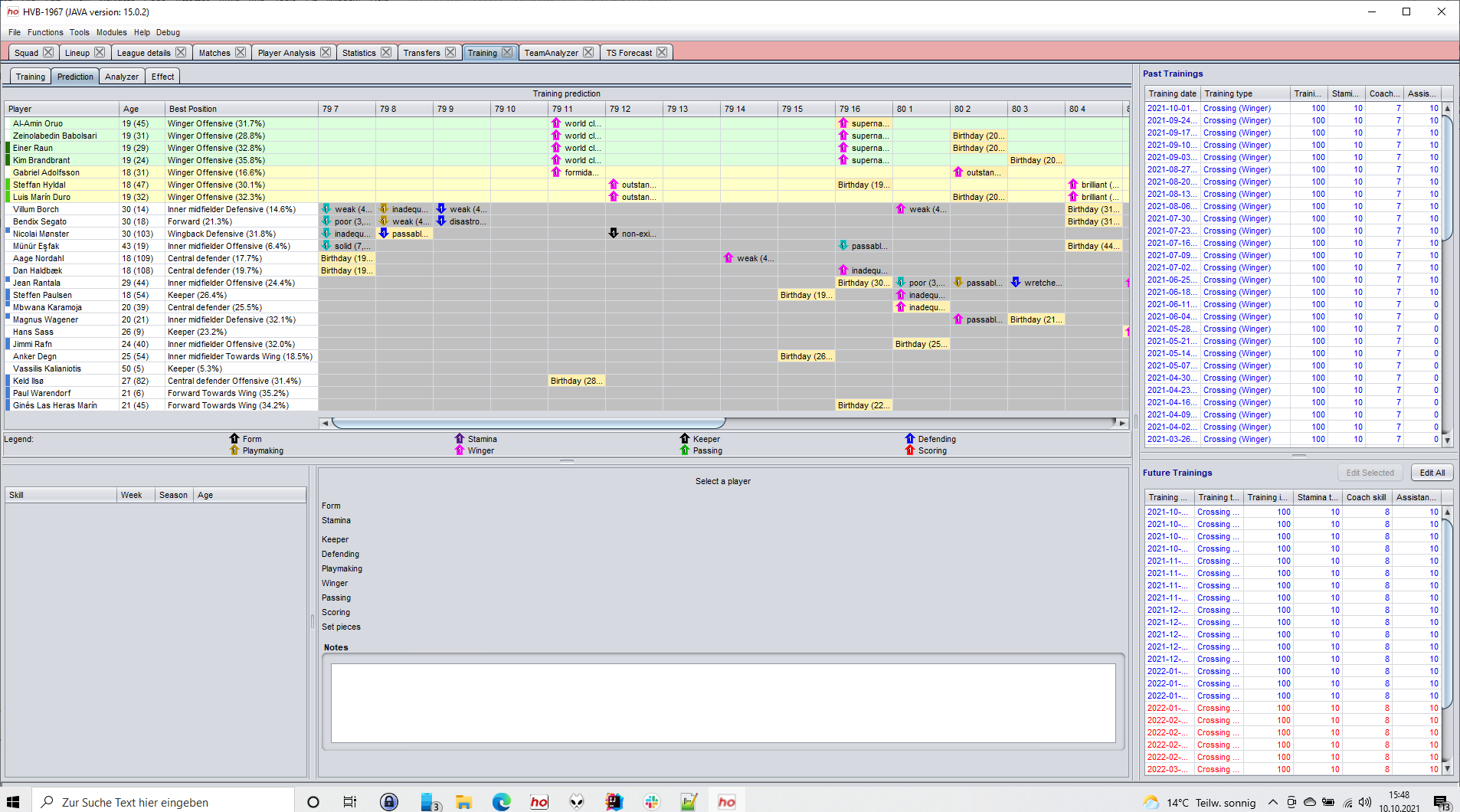Click inside the Notes text field

(x=722, y=701)
